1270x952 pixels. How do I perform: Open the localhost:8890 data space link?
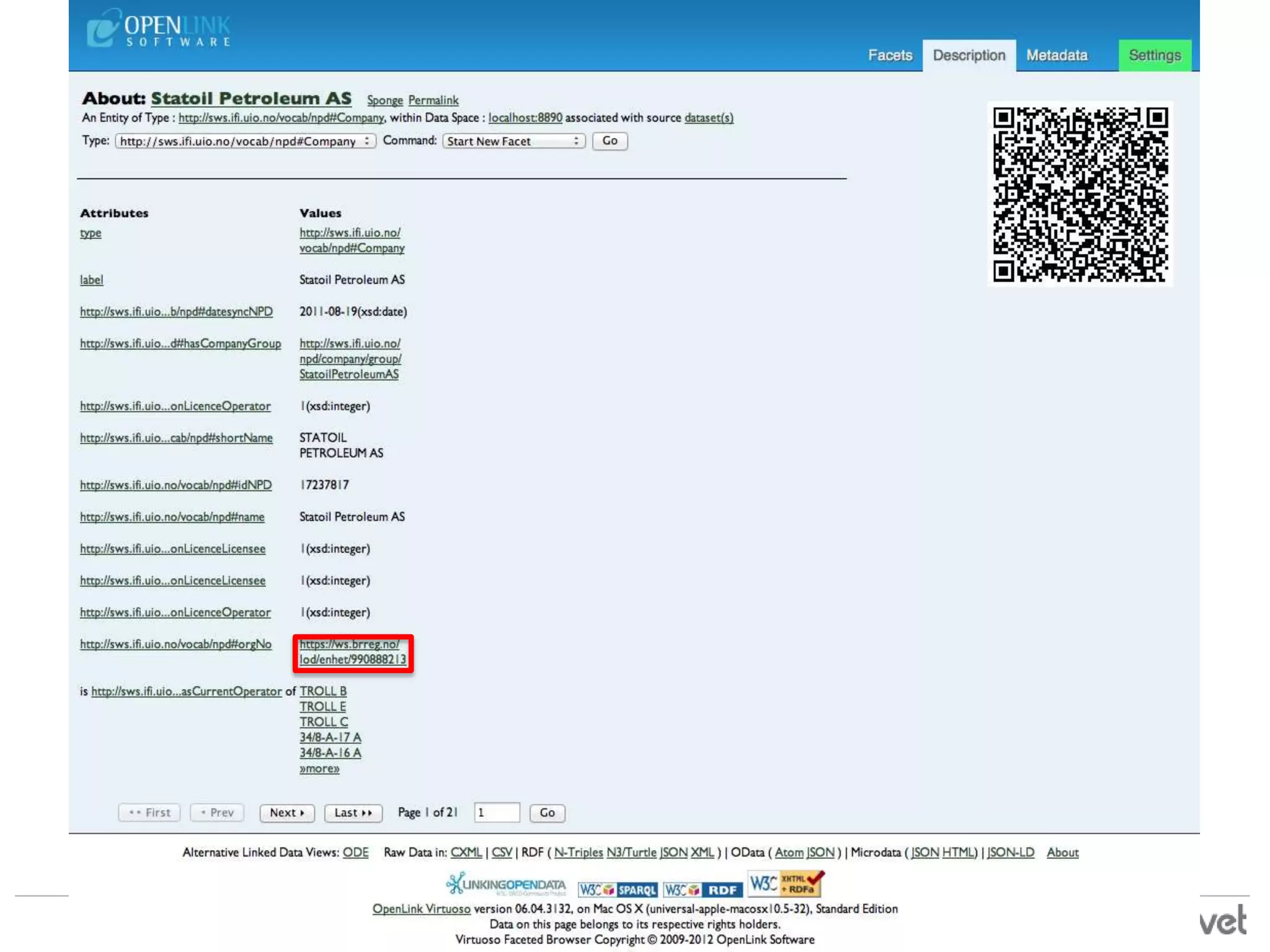525,118
